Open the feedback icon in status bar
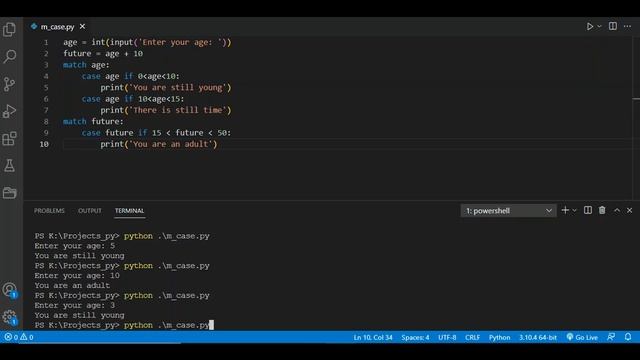Viewport: 640px width, 360px height. 611,337
